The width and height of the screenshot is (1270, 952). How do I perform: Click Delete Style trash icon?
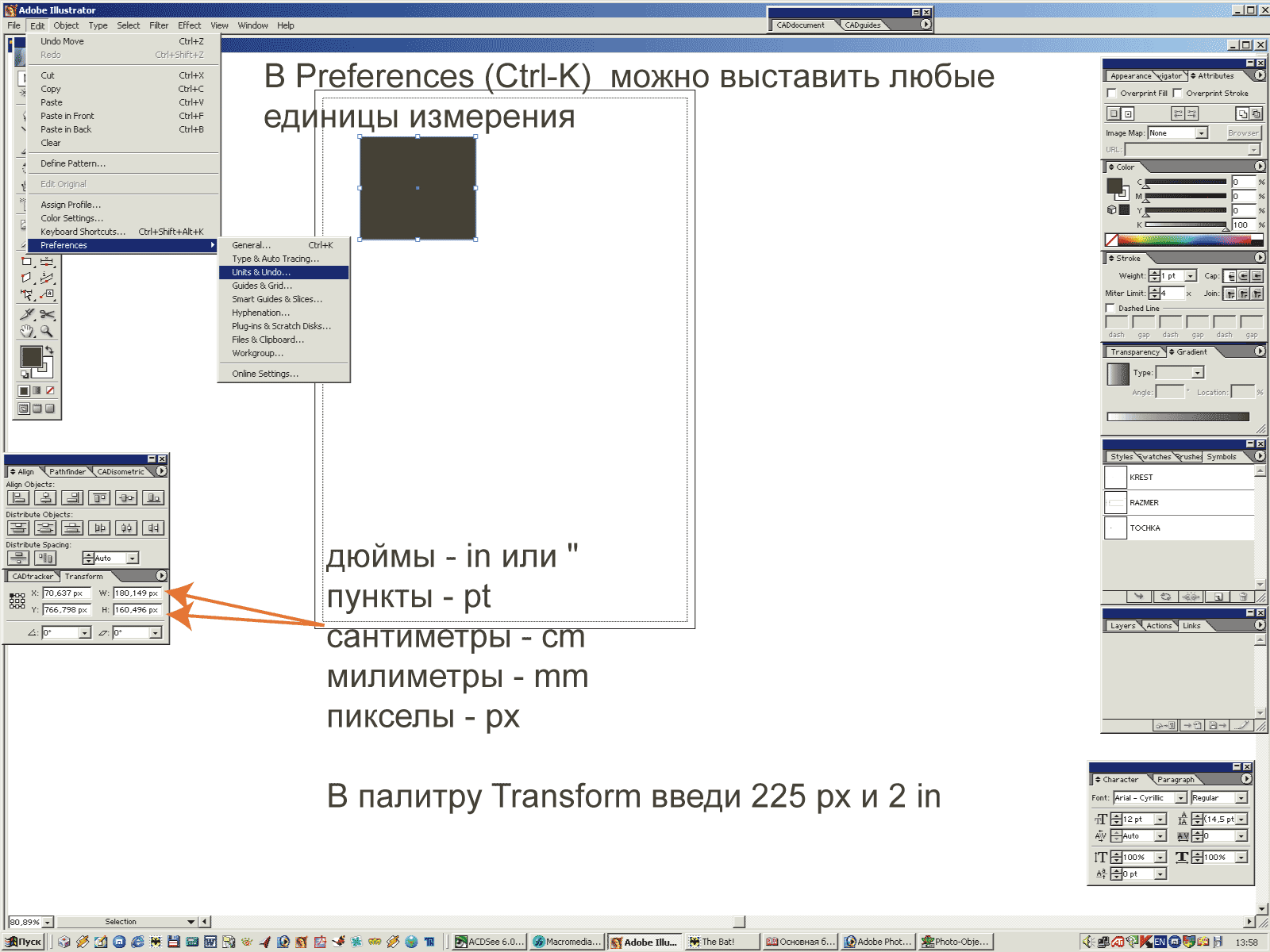pyautogui.click(x=1243, y=597)
